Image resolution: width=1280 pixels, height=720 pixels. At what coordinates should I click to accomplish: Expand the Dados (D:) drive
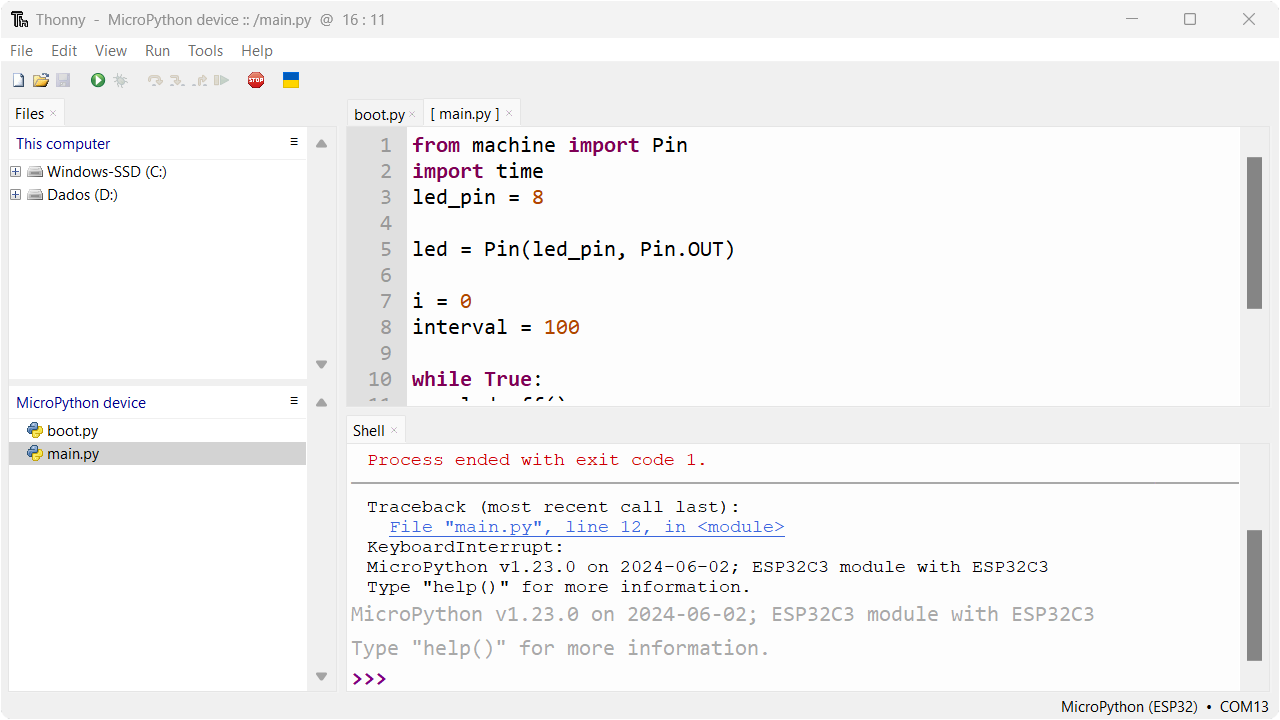click(x=15, y=195)
